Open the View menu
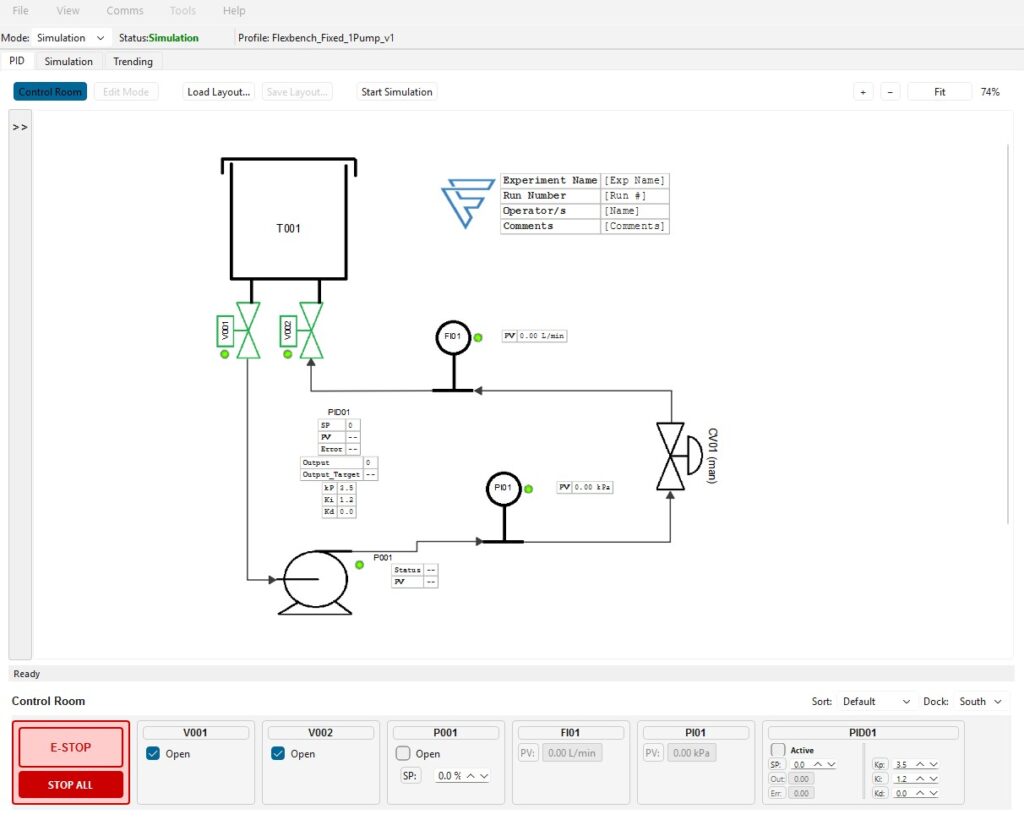Viewport: 1024px width, 820px height. coord(68,11)
